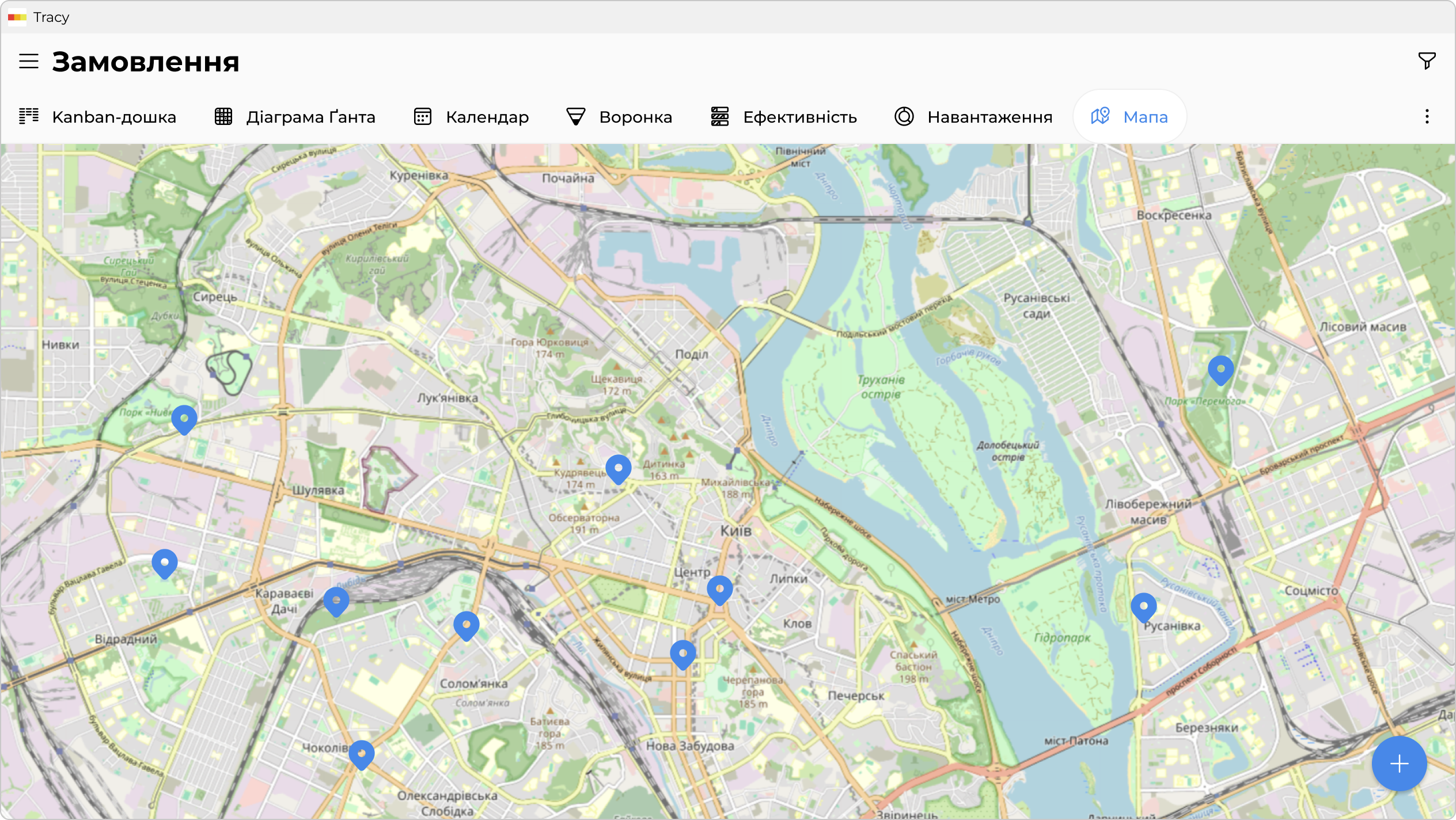Open the Ефективність tab

783,117
